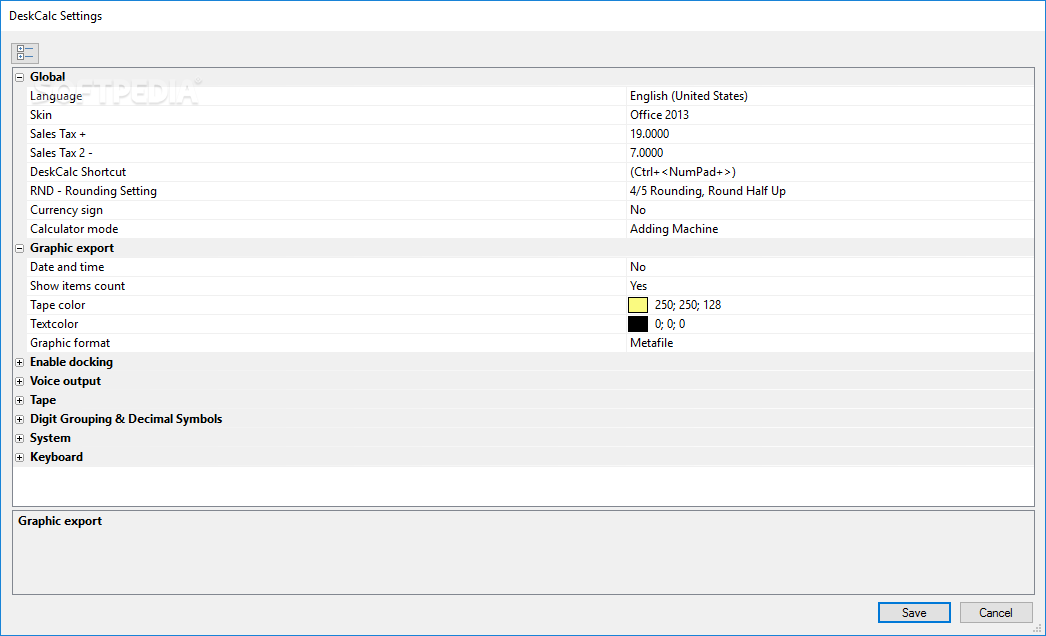Select the Sales Tax 2 - property label

61,153
